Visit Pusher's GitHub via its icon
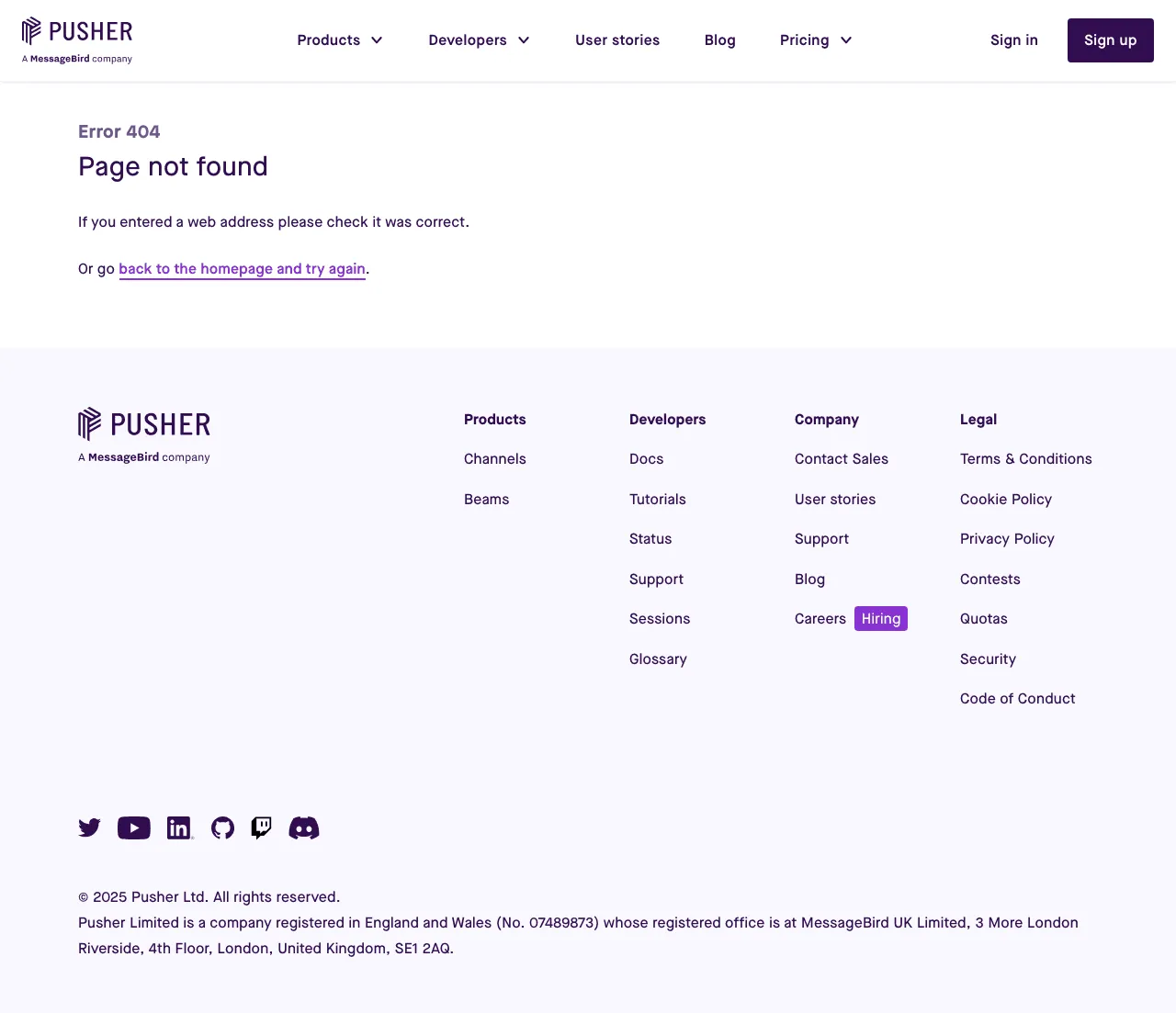The width and height of the screenshot is (1176, 1013). [x=222, y=827]
